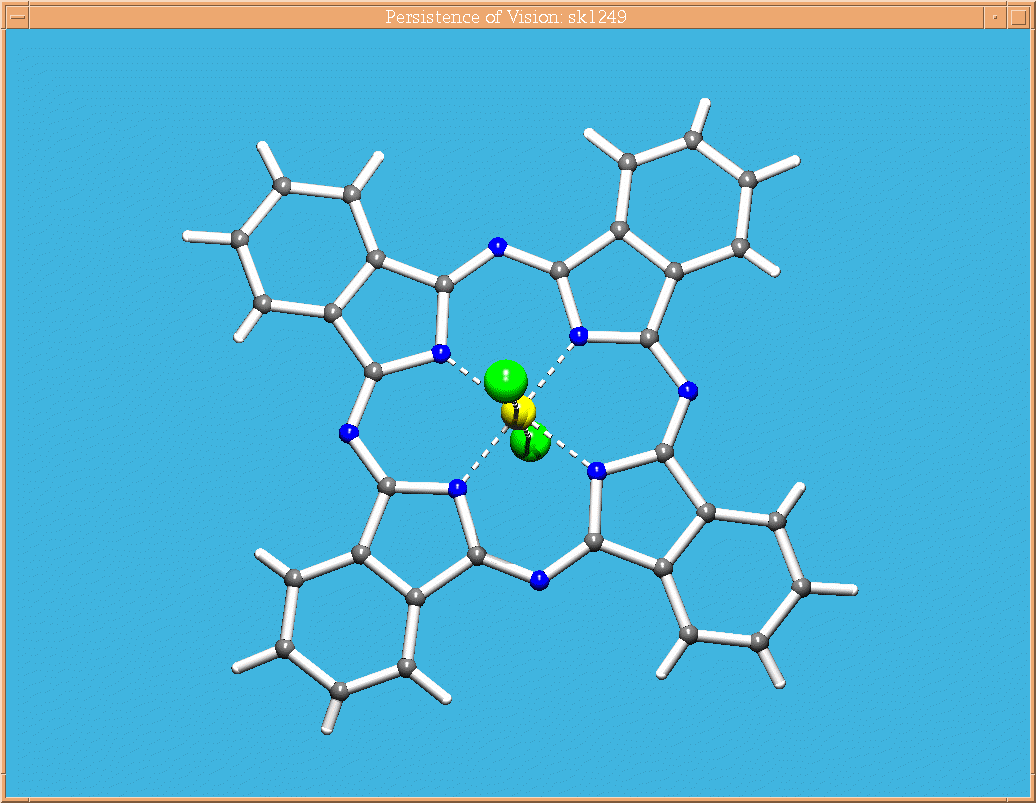Click the rightmost blue nitrogen atom
The width and height of the screenshot is (1036, 803).
(687, 391)
